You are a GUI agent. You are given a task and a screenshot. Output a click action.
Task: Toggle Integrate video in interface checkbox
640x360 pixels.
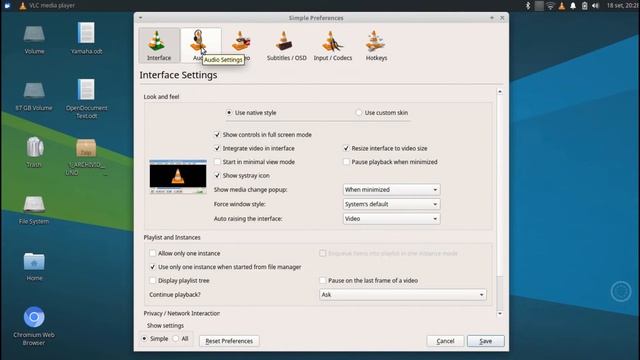point(254,149)
